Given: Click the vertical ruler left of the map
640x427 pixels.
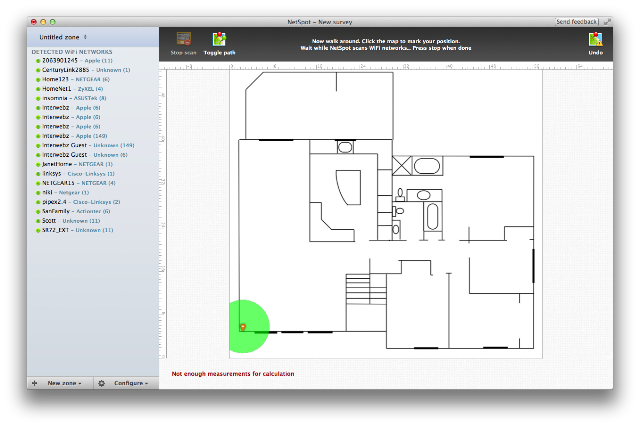Looking at the screenshot, I should point(163,214).
